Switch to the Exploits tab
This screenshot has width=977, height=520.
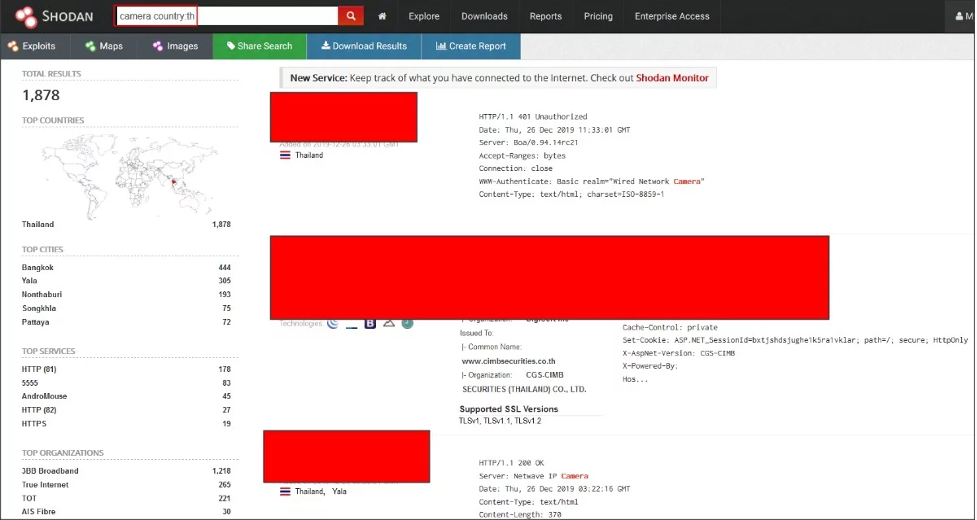[x=32, y=46]
